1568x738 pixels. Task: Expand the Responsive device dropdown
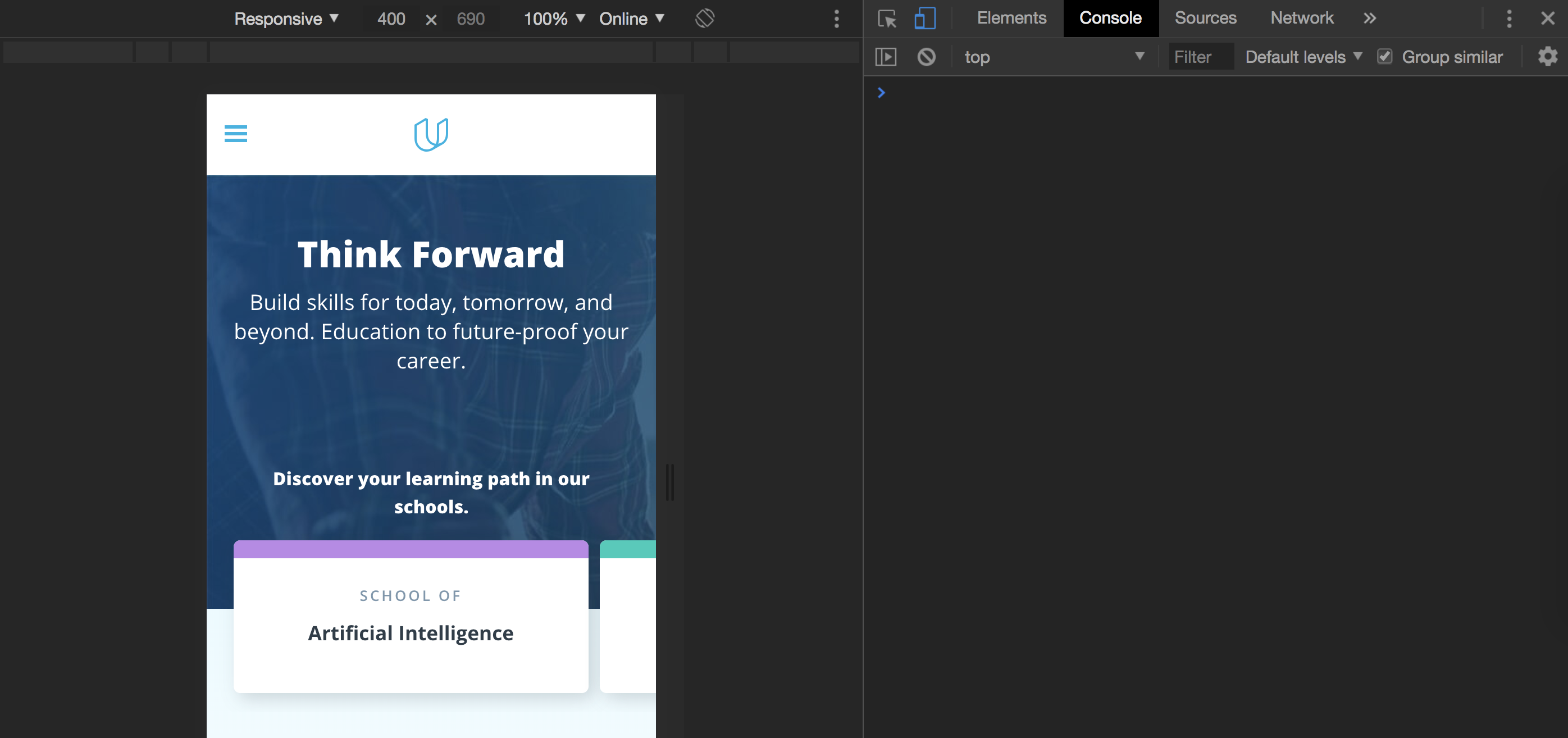coord(286,19)
